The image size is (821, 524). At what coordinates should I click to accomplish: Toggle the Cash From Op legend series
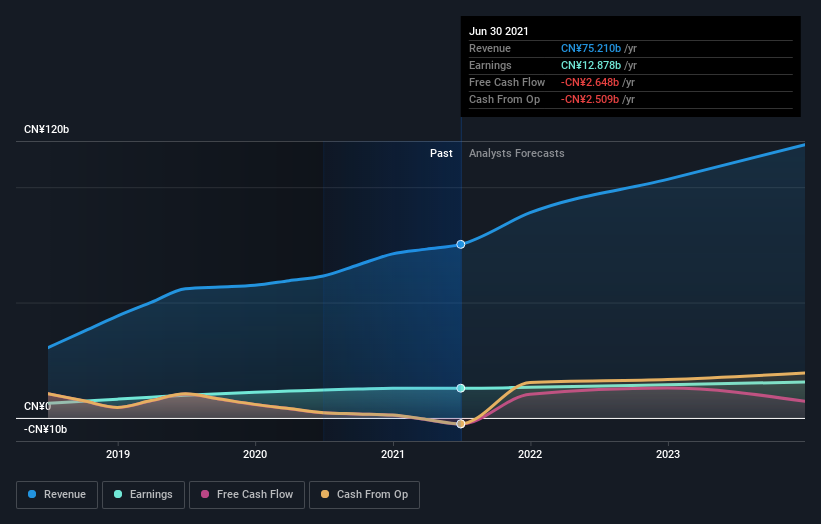pos(364,495)
